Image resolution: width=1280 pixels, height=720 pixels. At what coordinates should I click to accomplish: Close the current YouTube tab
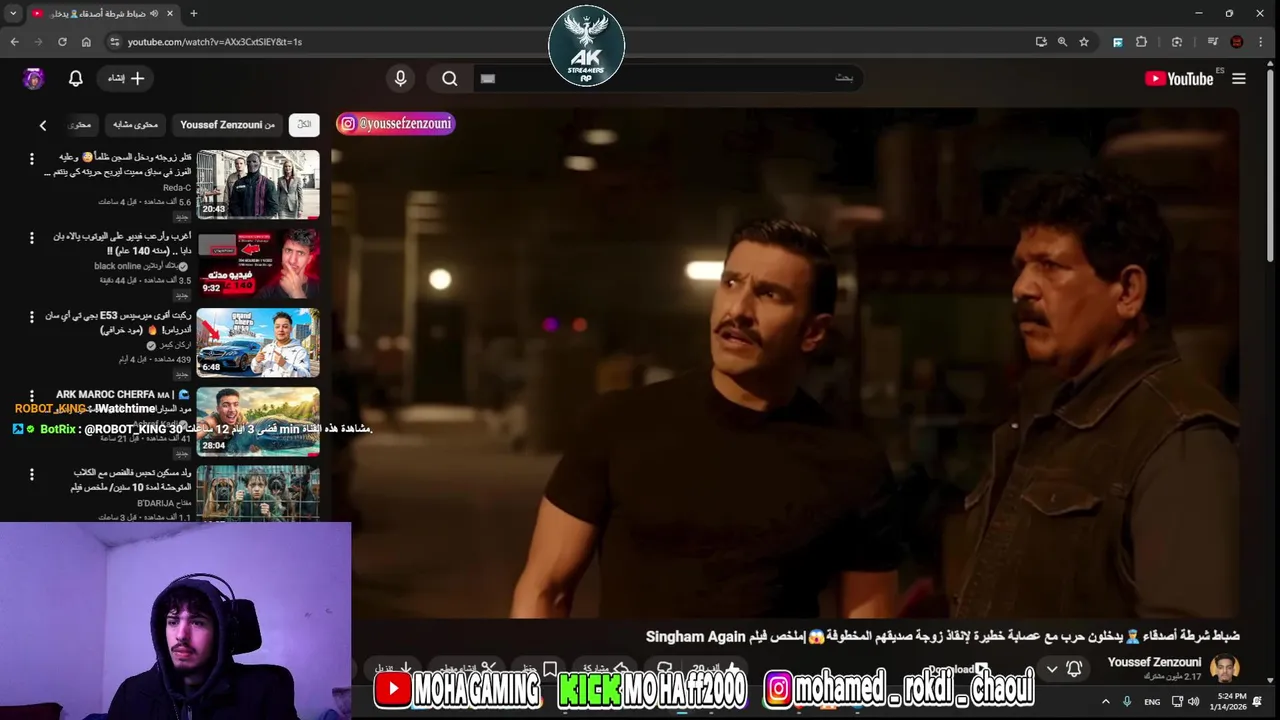pos(170,14)
